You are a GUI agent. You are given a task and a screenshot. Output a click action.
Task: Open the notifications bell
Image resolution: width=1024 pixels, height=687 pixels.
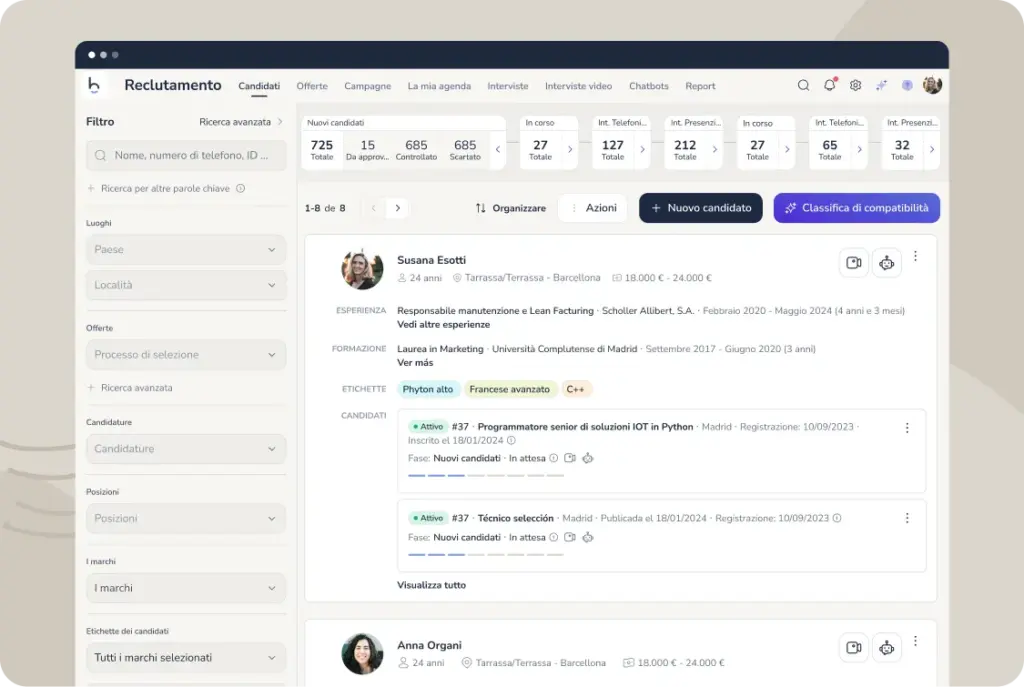click(829, 85)
